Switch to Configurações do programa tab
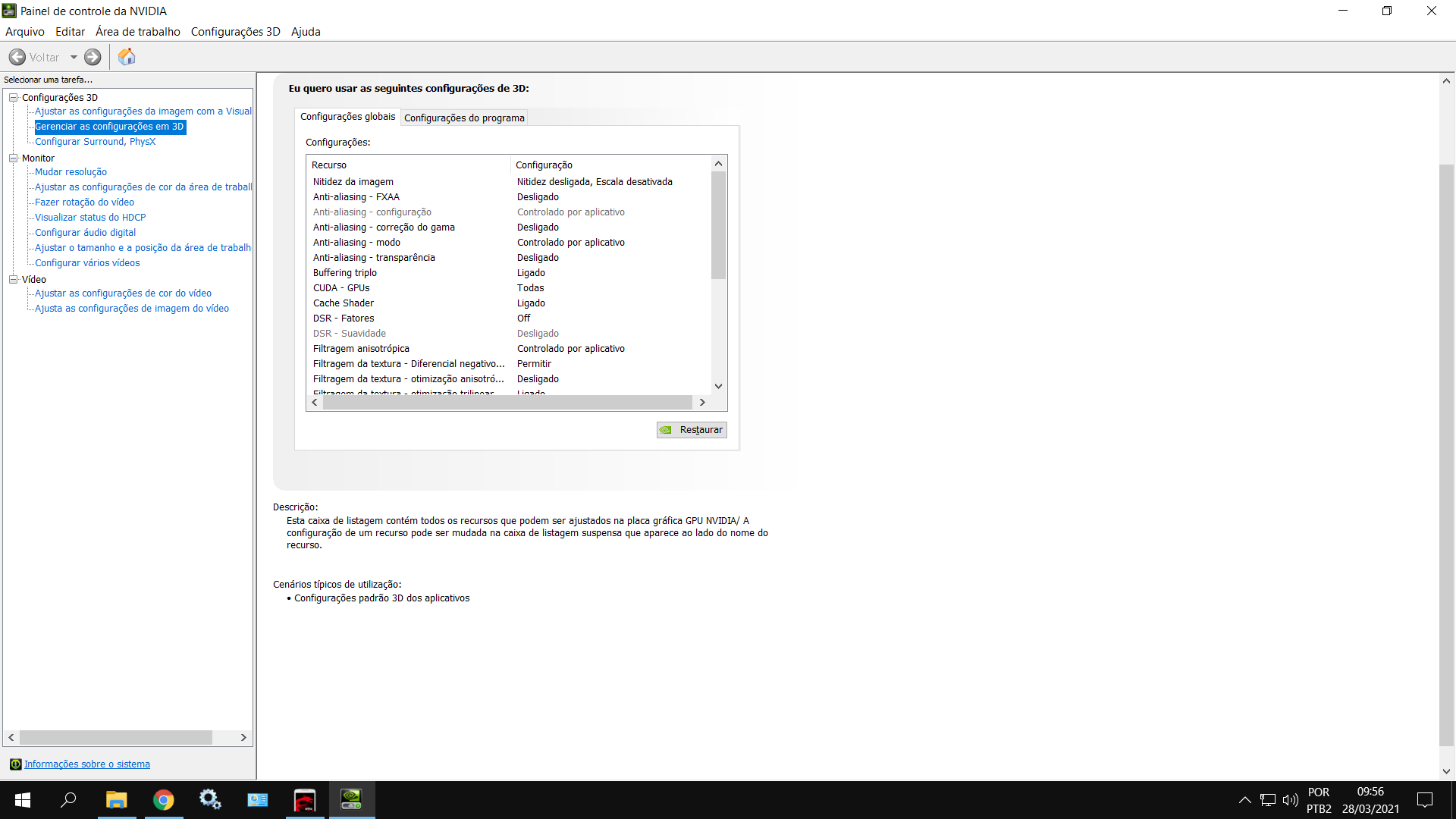1456x819 pixels. 464,118
